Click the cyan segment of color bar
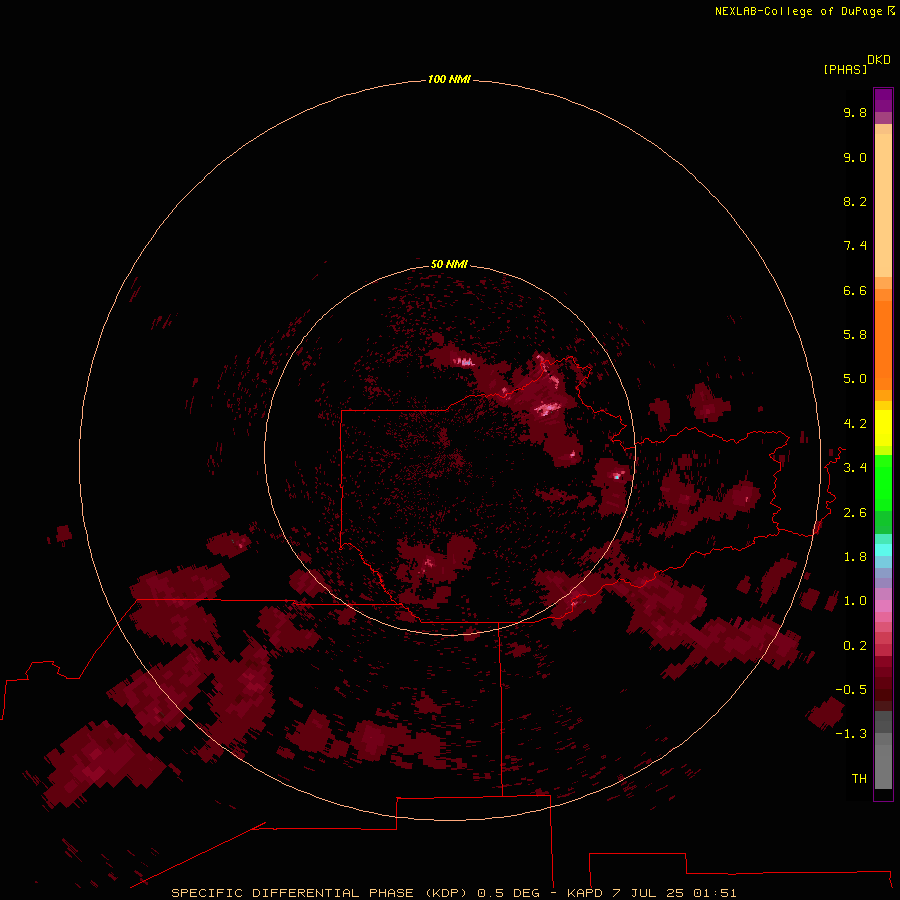 pos(883,550)
